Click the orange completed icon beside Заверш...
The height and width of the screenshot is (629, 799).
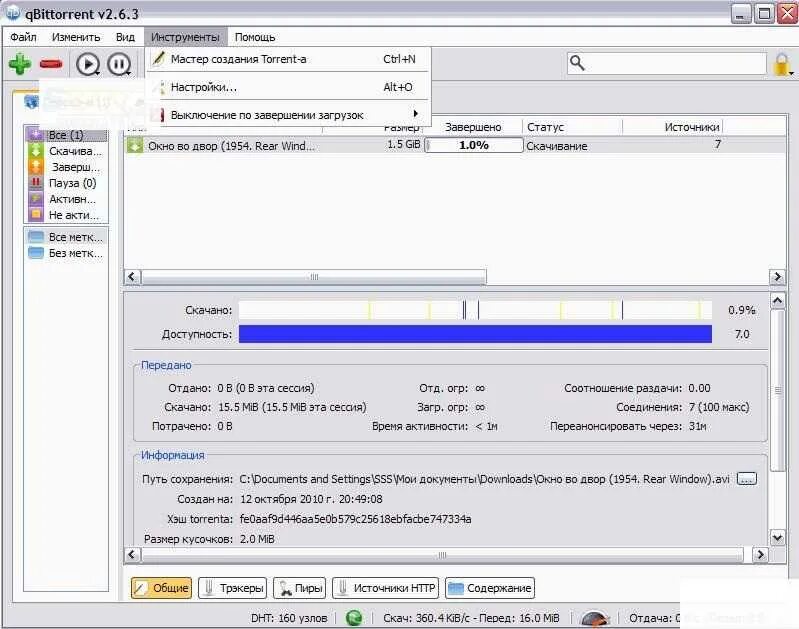tap(36, 167)
